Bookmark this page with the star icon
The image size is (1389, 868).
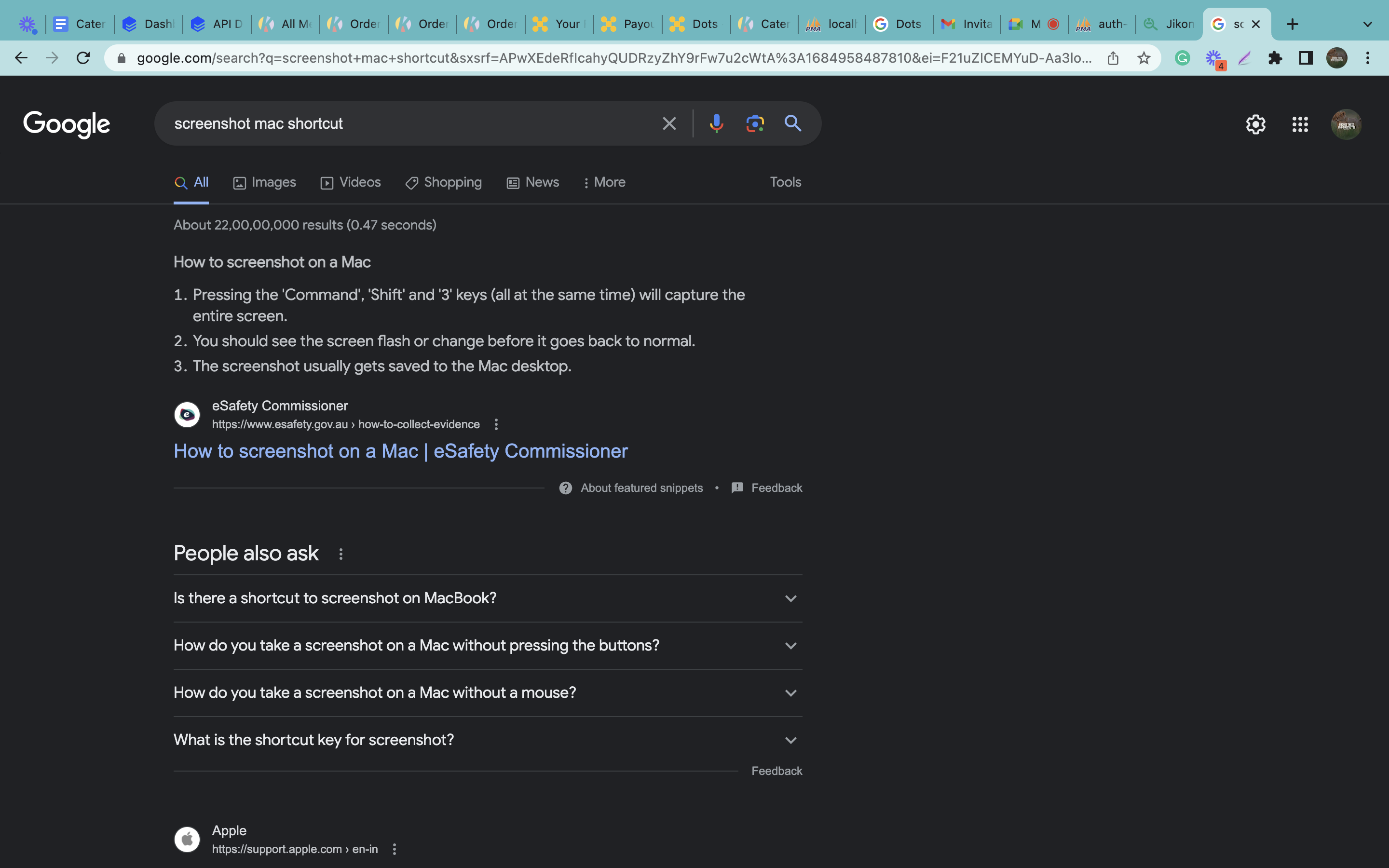coord(1144,58)
